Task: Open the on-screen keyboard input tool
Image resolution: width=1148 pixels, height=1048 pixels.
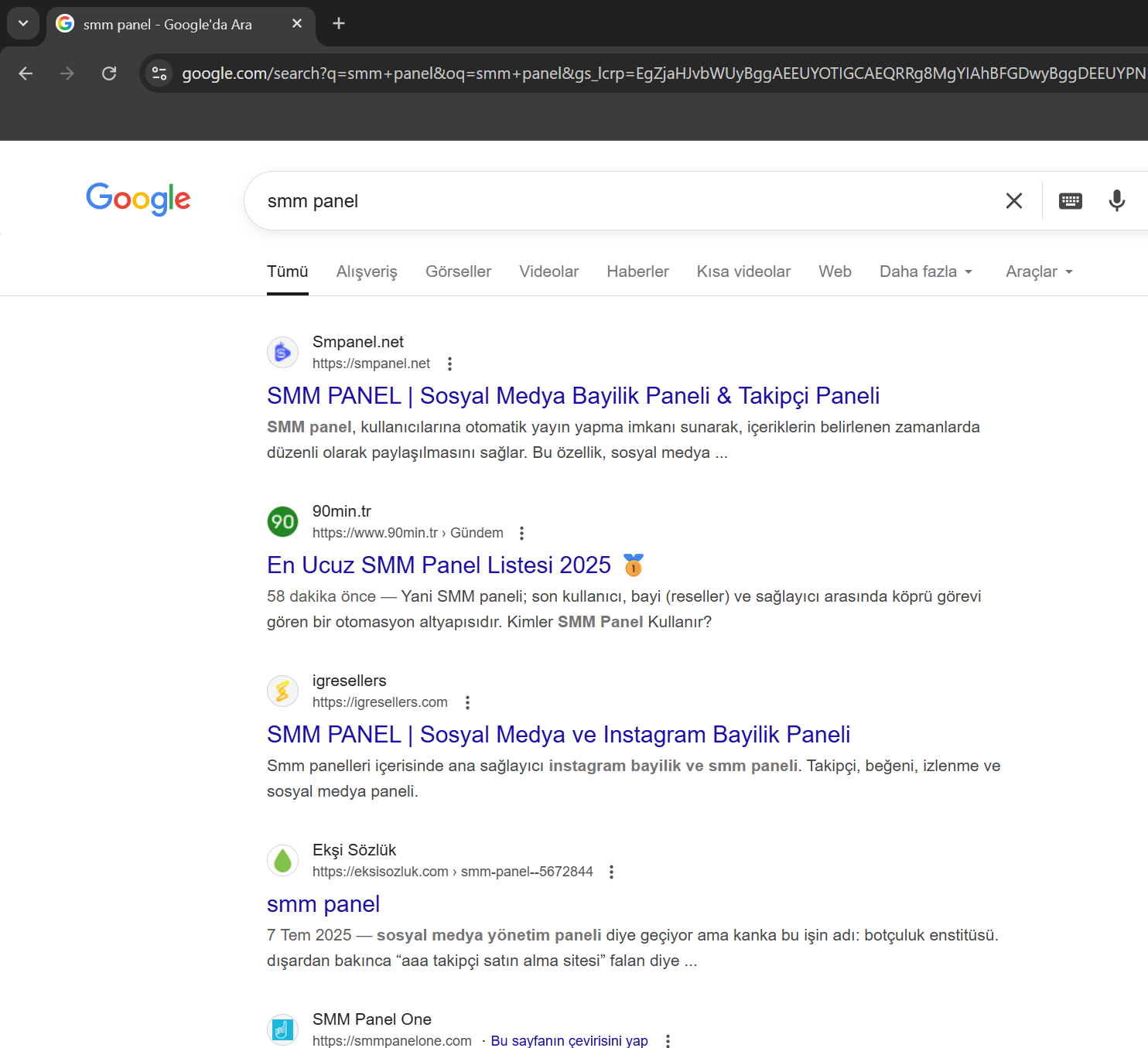Action: 1071,201
